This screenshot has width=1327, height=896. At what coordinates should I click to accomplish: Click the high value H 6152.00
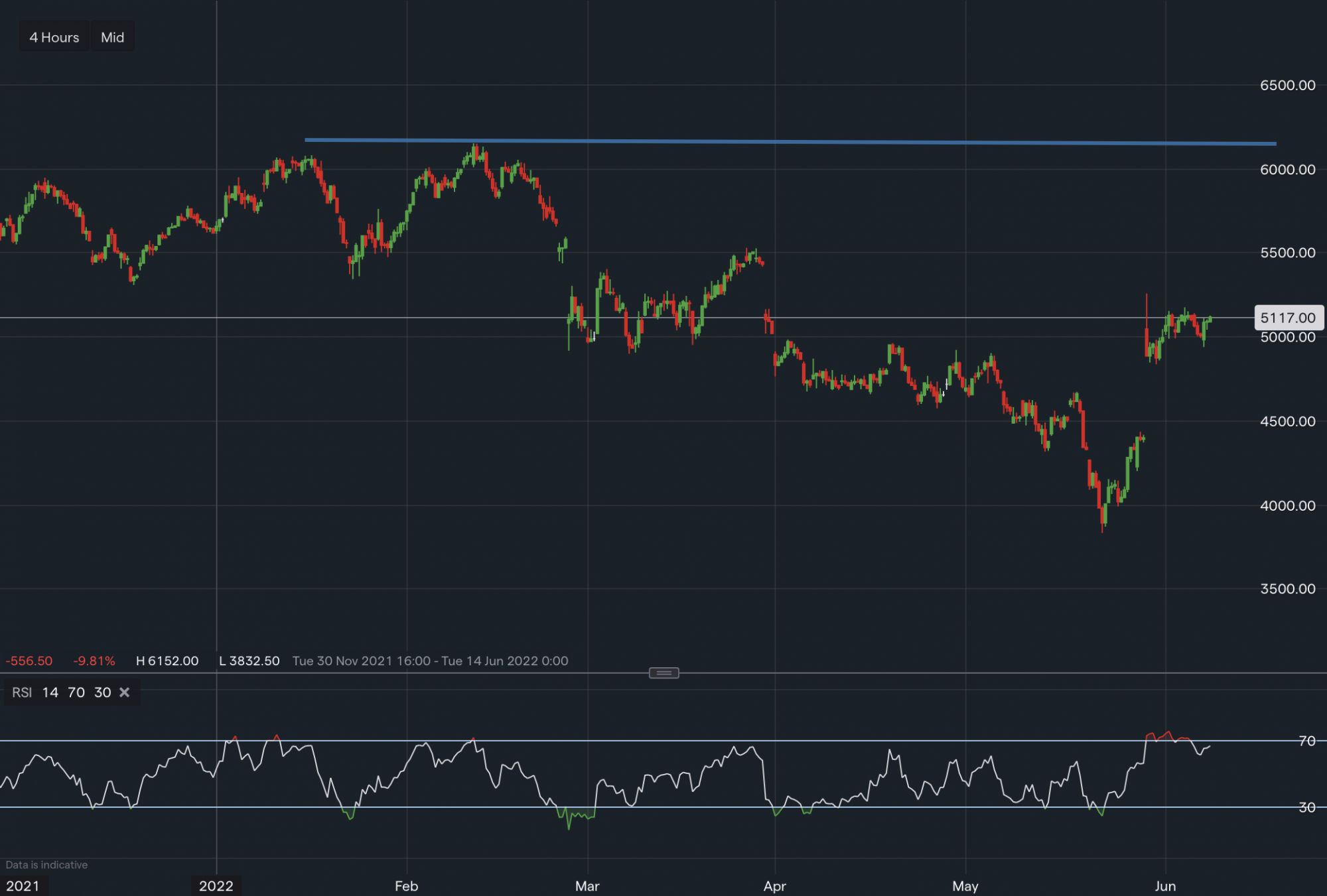pyautogui.click(x=167, y=661)
